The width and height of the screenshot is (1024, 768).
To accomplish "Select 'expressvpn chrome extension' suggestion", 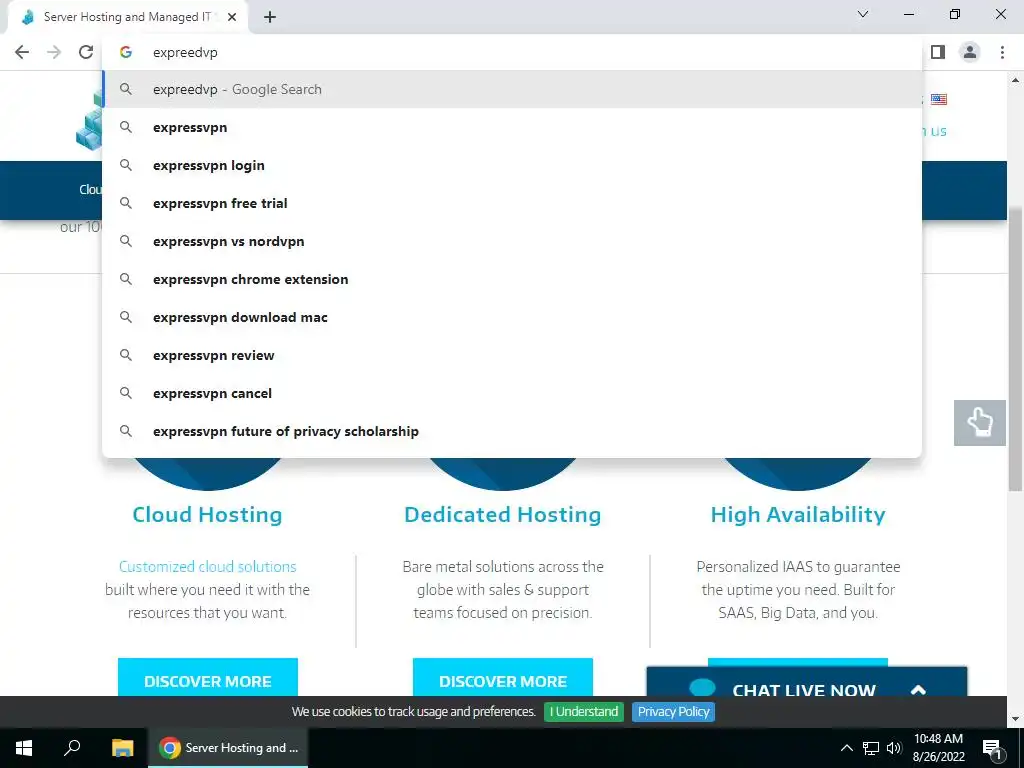I will pos(513,279).
